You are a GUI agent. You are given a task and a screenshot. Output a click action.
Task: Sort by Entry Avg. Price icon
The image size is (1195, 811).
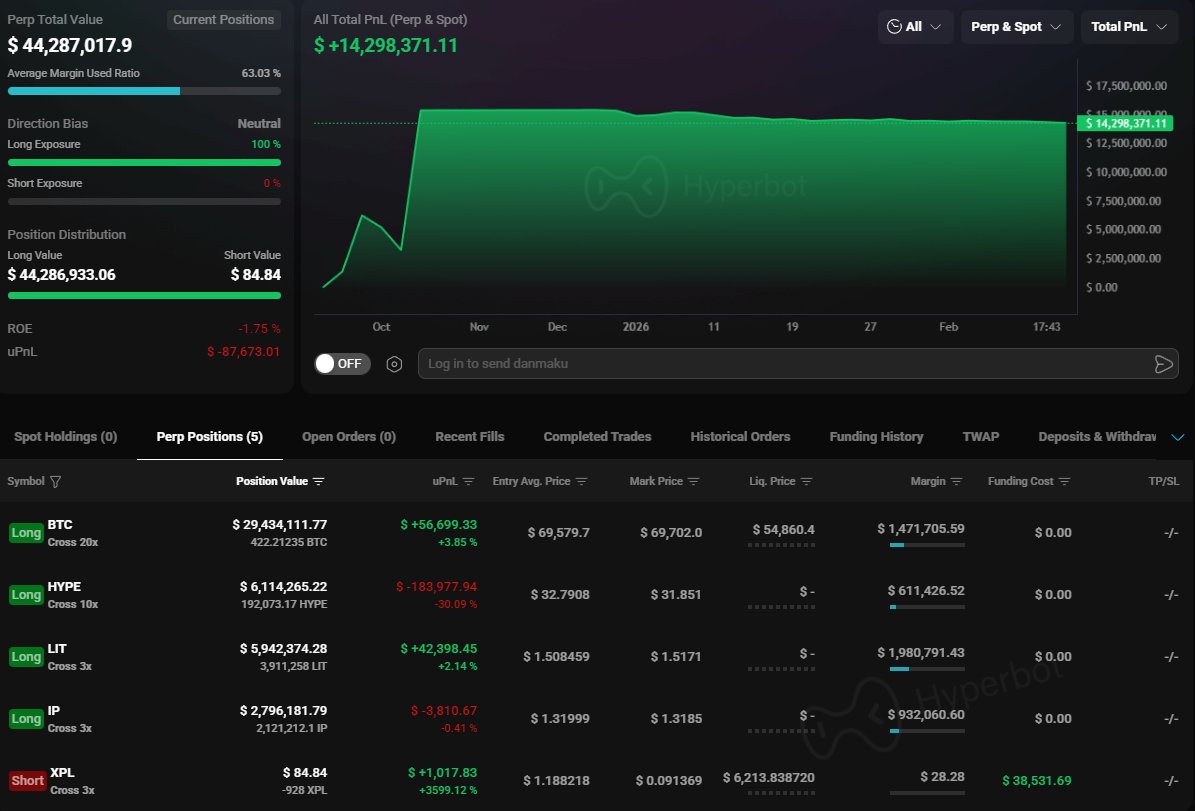pos(581,482)
